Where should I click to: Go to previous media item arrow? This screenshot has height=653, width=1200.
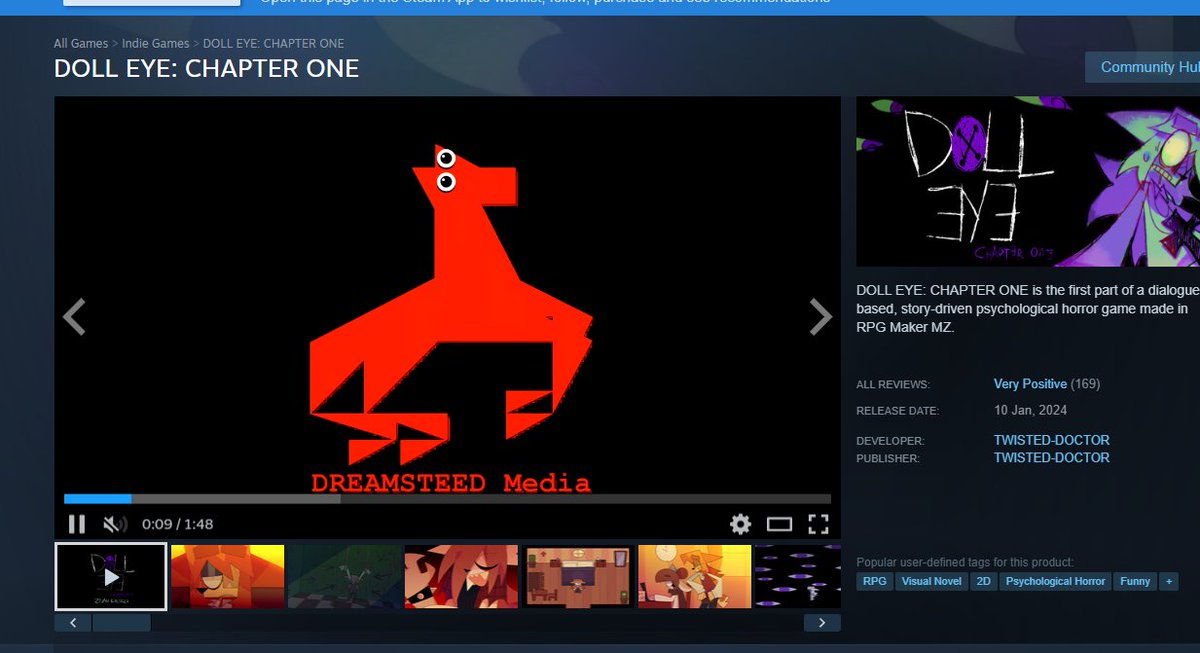(x=74, y=317)
